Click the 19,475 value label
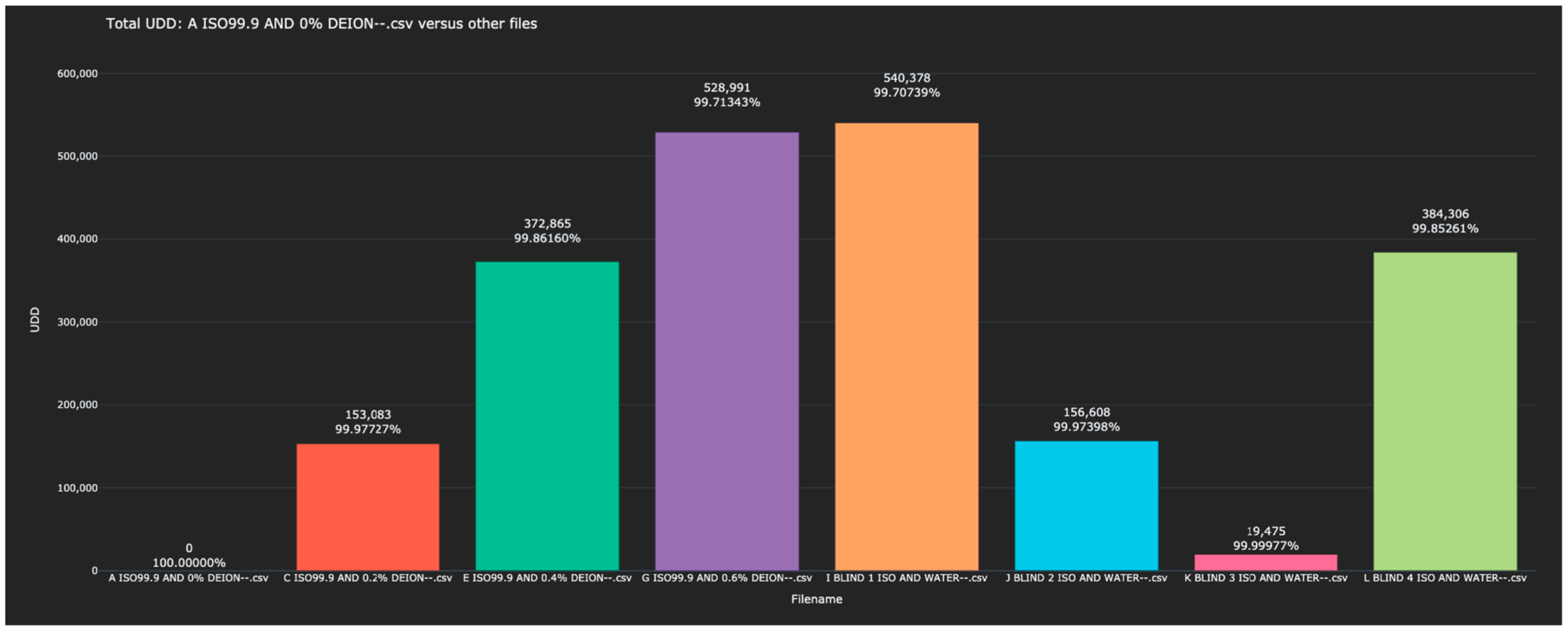This screenshot has width=1568, height=632. click(x=1265, y=531)
